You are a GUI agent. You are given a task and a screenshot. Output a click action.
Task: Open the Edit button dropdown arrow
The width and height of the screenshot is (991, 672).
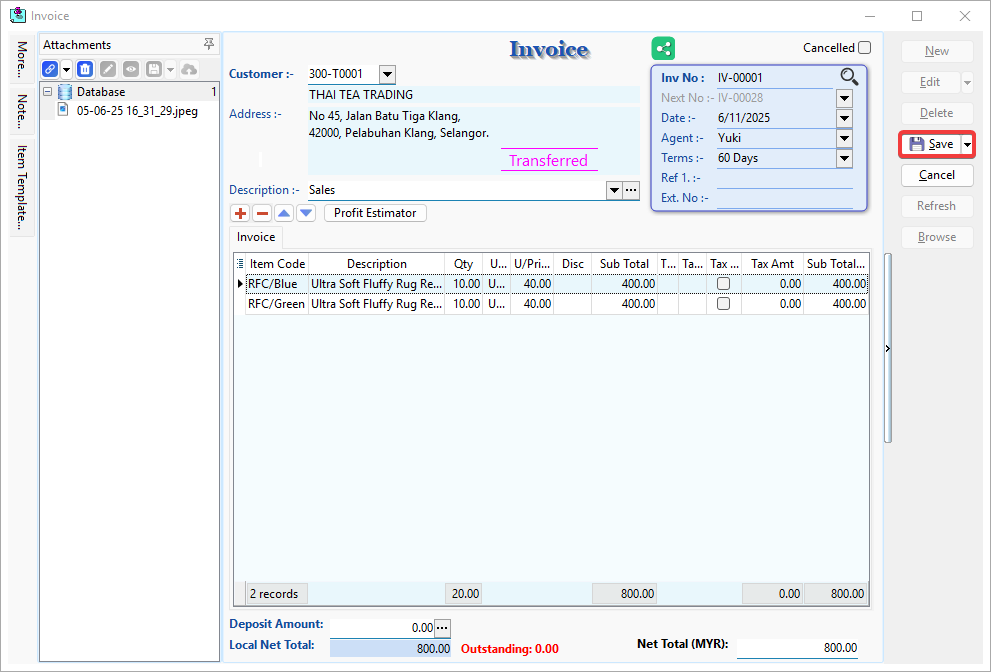[967, 83]
